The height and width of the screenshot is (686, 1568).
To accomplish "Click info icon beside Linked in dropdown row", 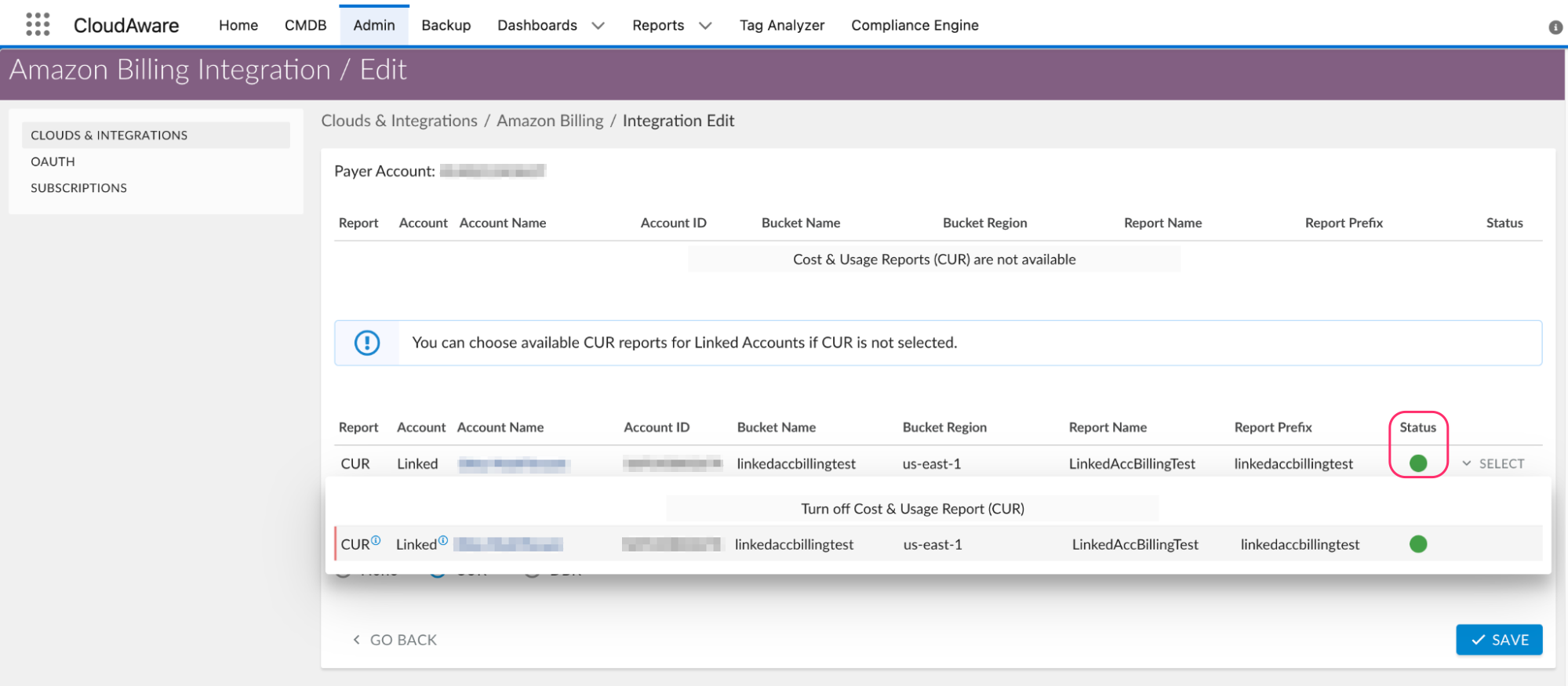I will (443, 540).
